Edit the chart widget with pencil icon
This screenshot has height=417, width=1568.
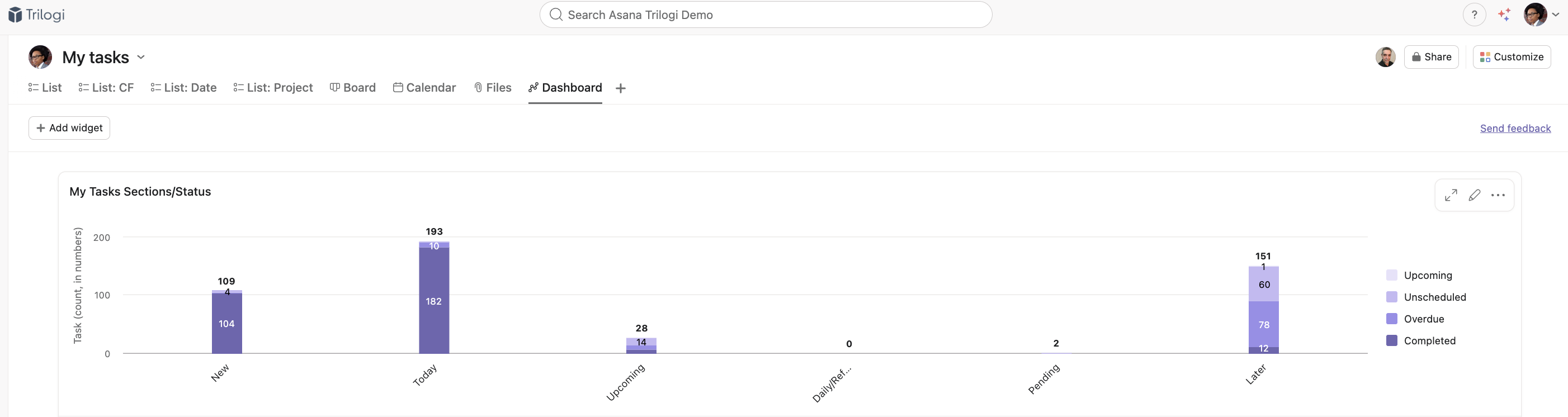(1474, 195)
